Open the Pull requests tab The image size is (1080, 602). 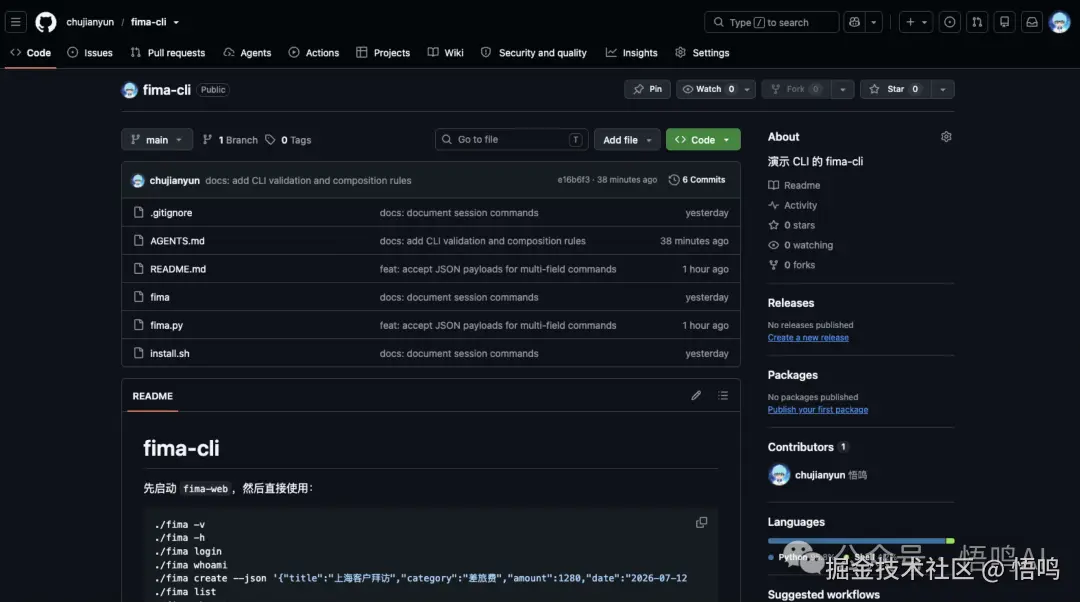167,52
